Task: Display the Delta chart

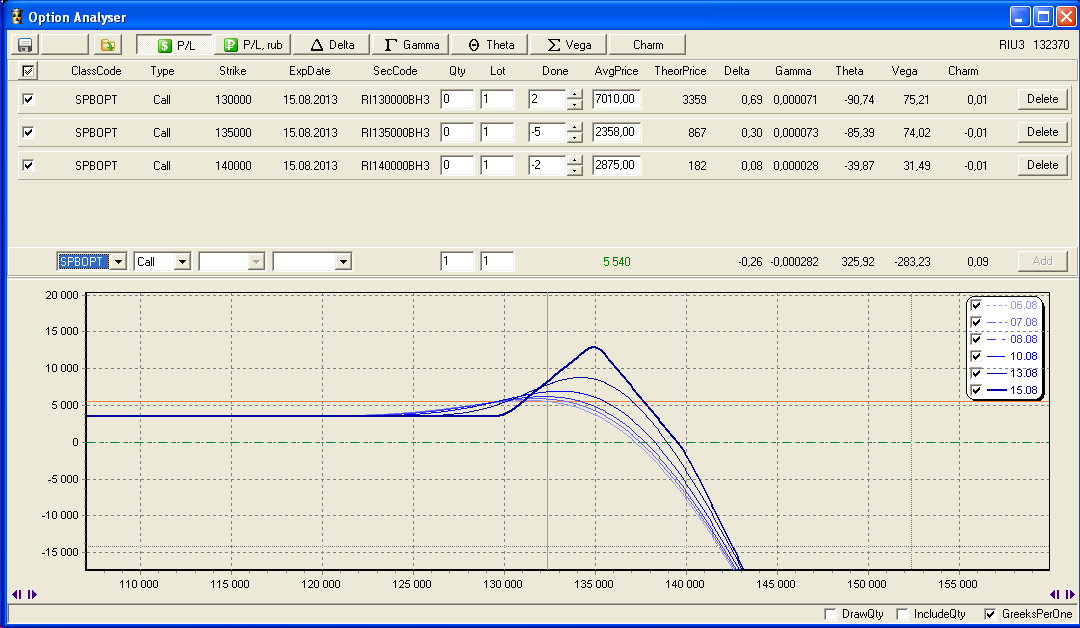Action: pos(332,45)
